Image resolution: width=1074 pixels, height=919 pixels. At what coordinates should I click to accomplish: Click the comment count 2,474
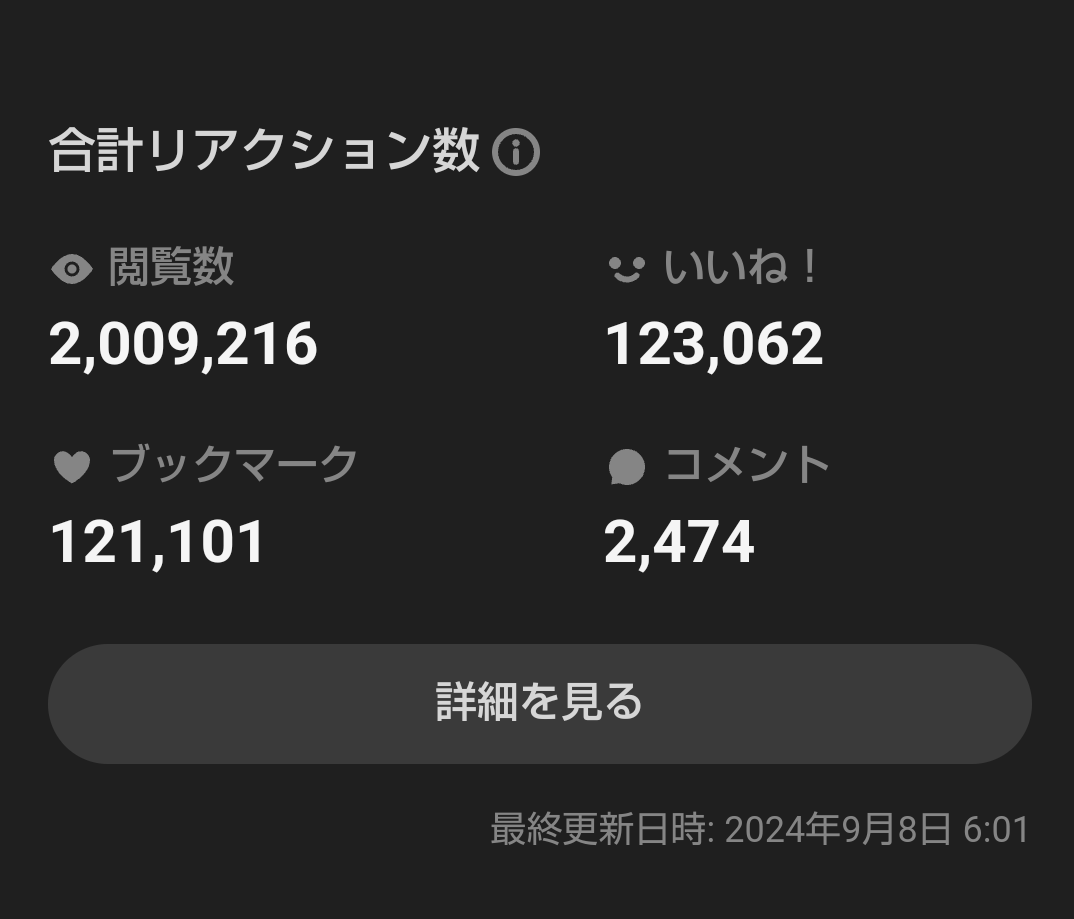[679, 542]
